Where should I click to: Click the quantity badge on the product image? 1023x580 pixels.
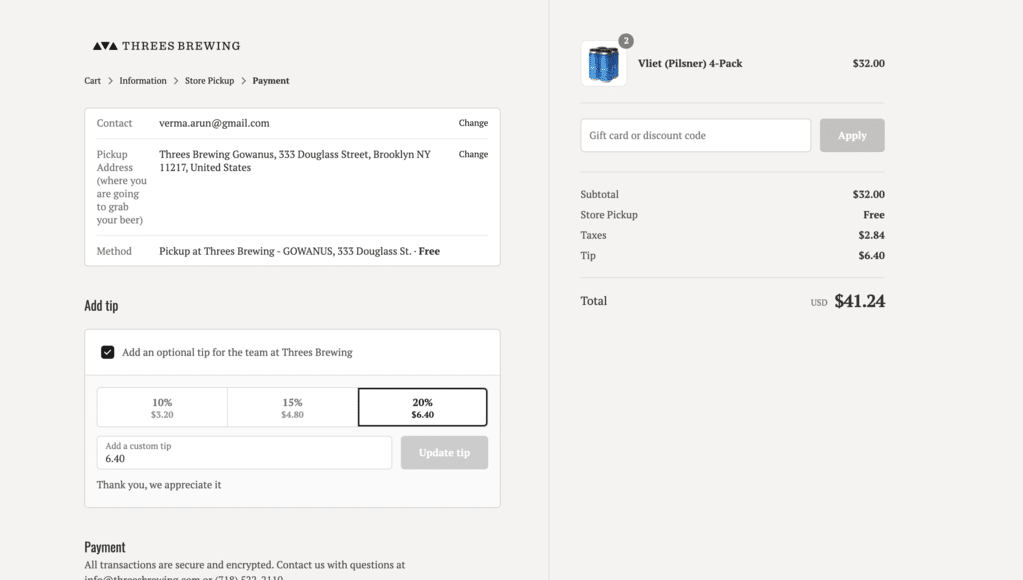point(626,41)
